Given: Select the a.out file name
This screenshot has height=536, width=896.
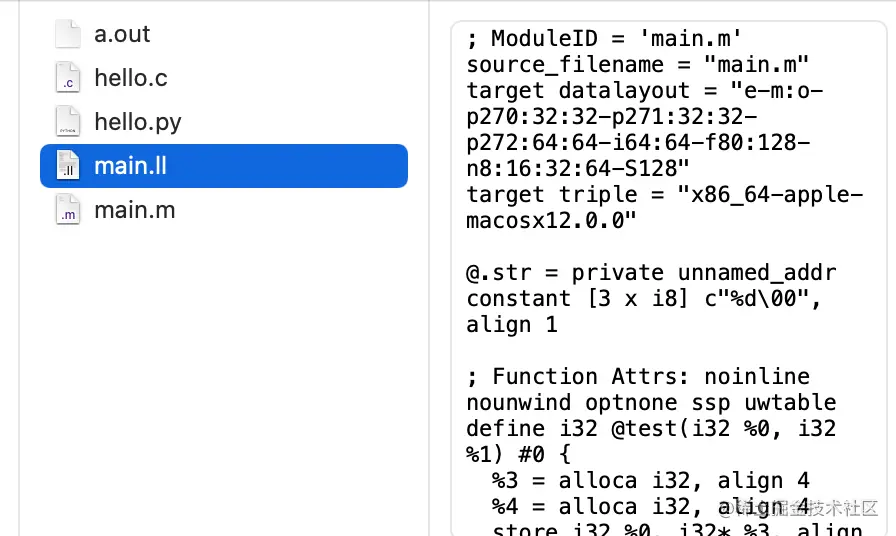Looking at the screenshot, I should 122,34.
